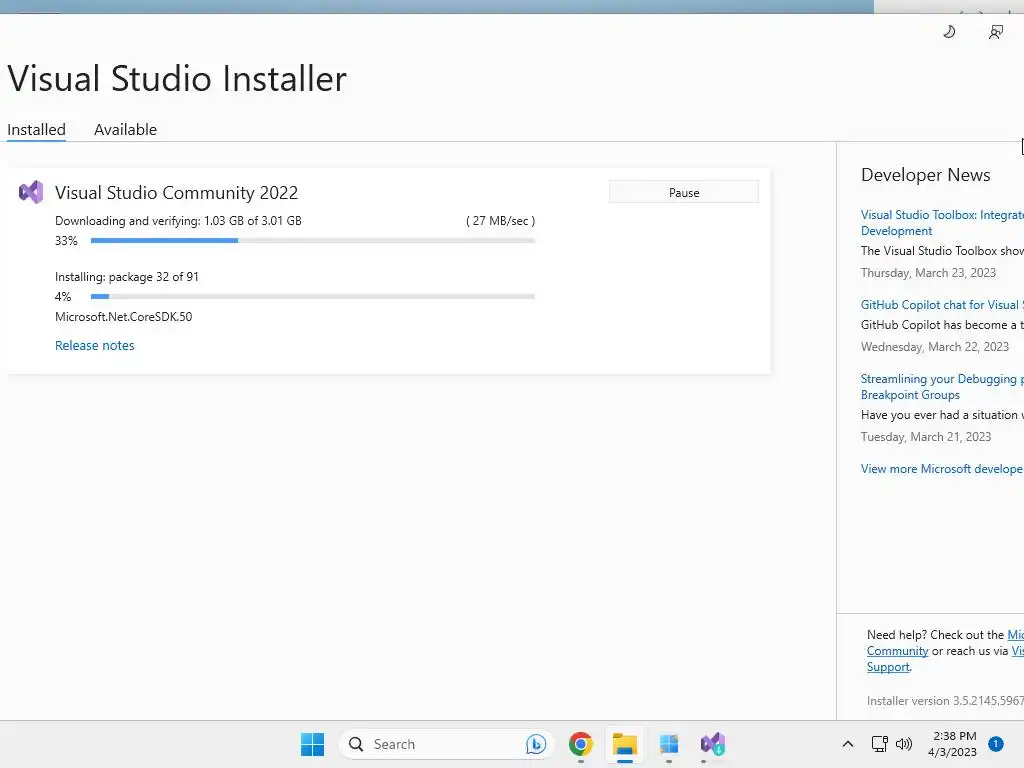
Task: Click the Thursday, March 23, 2023 date
Action: (928, 273)
